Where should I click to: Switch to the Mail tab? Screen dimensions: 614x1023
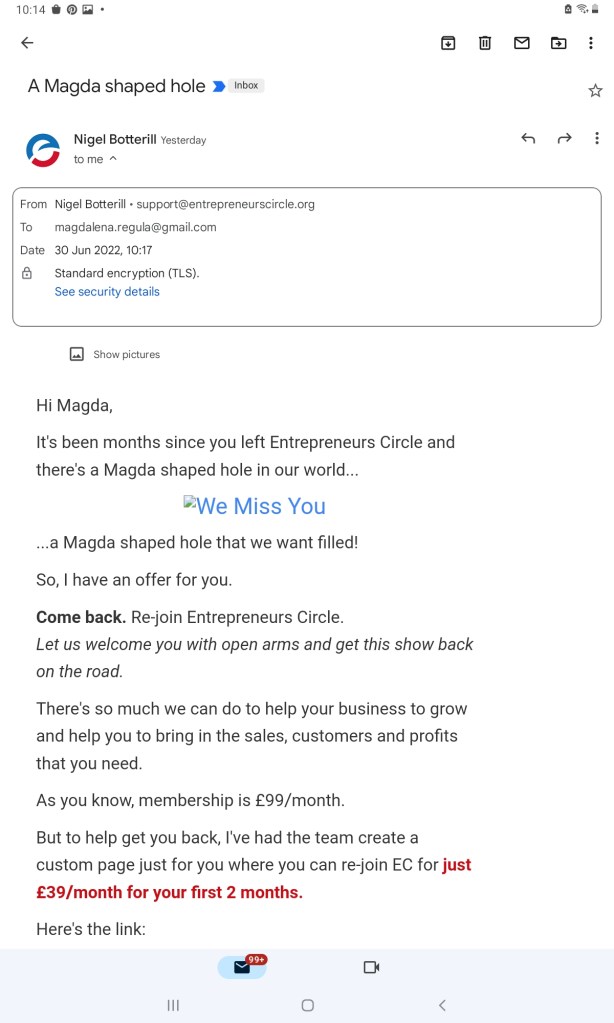(x=242, y=967)
